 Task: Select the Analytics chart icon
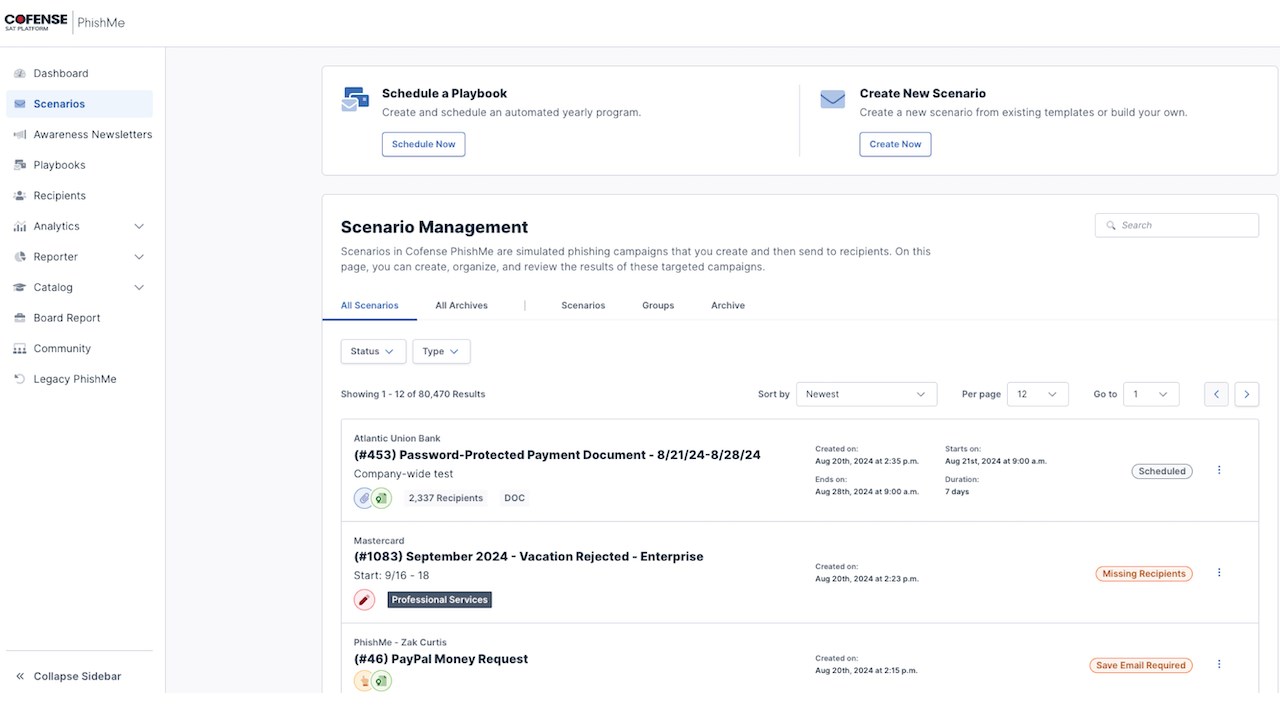20,226
